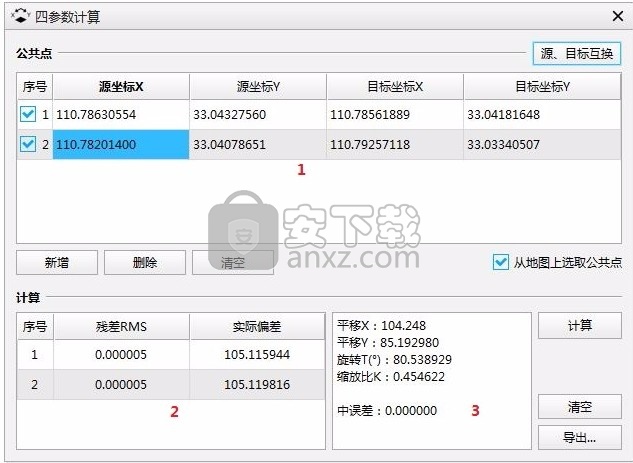Screen dimensions: 633x463
Task: Click the 序号 header in the calculation table
Action: (35, 326)
